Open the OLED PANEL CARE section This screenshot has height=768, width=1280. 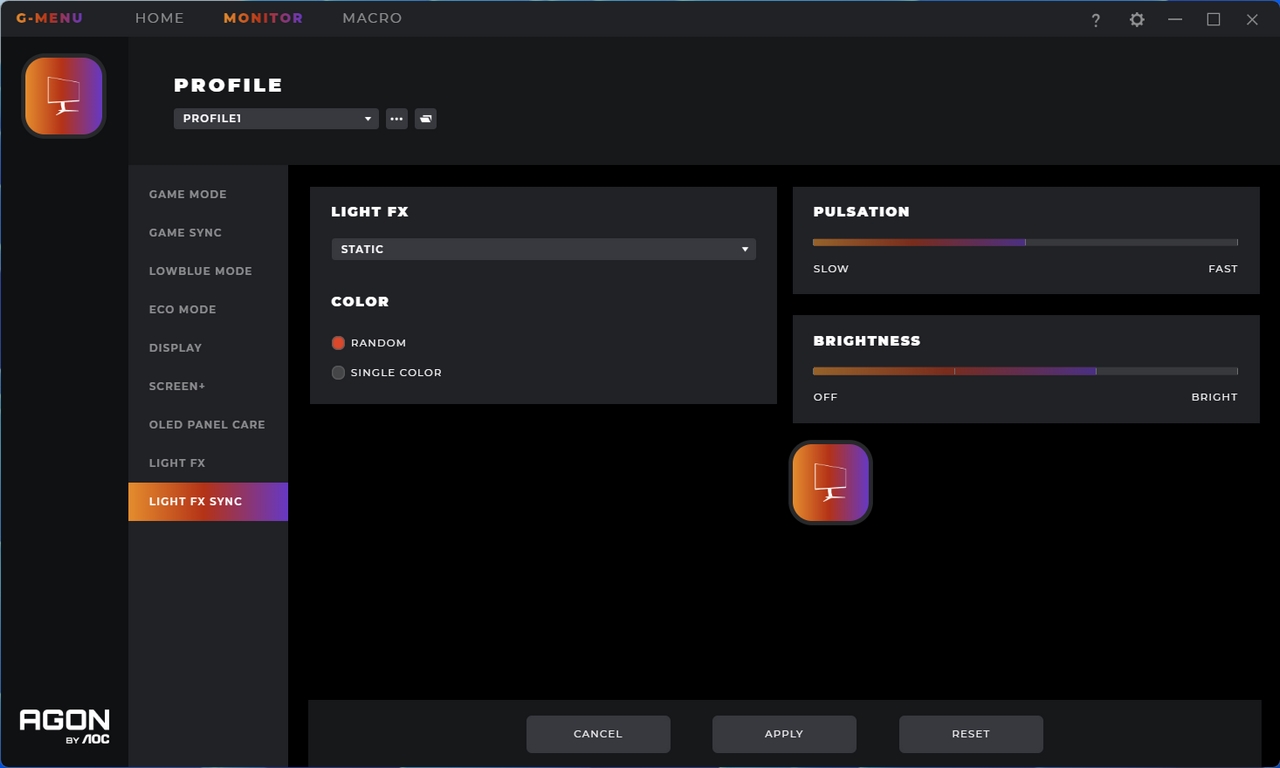pos(208,425)
